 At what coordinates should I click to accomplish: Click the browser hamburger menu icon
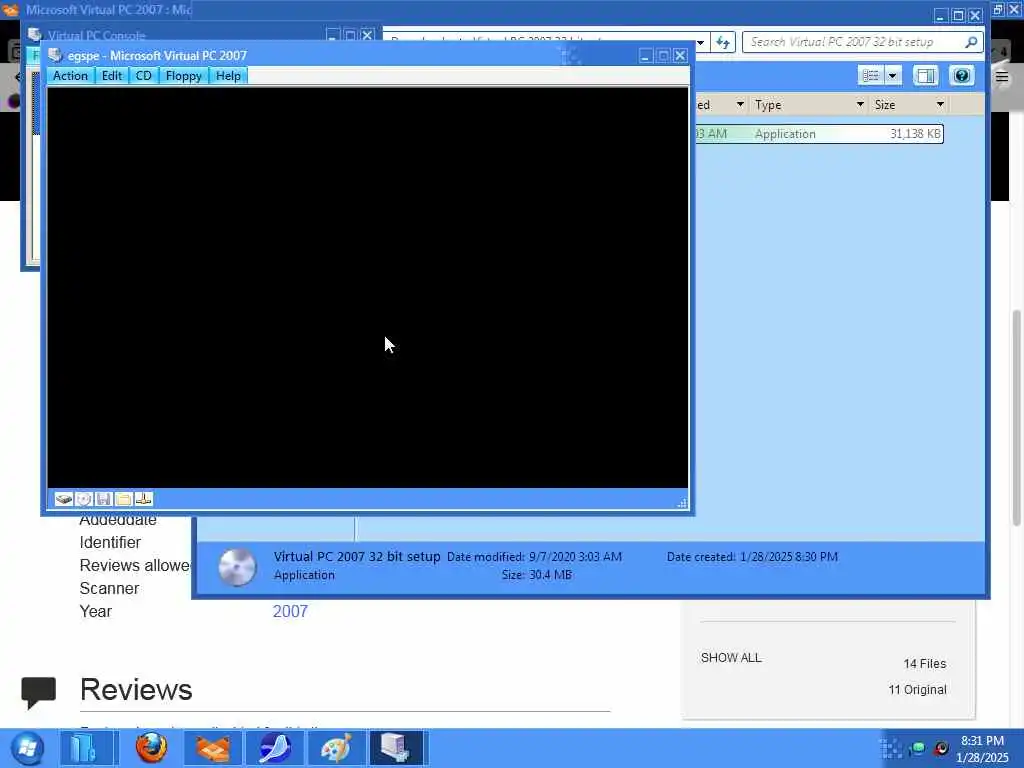tap(1002, 77)
